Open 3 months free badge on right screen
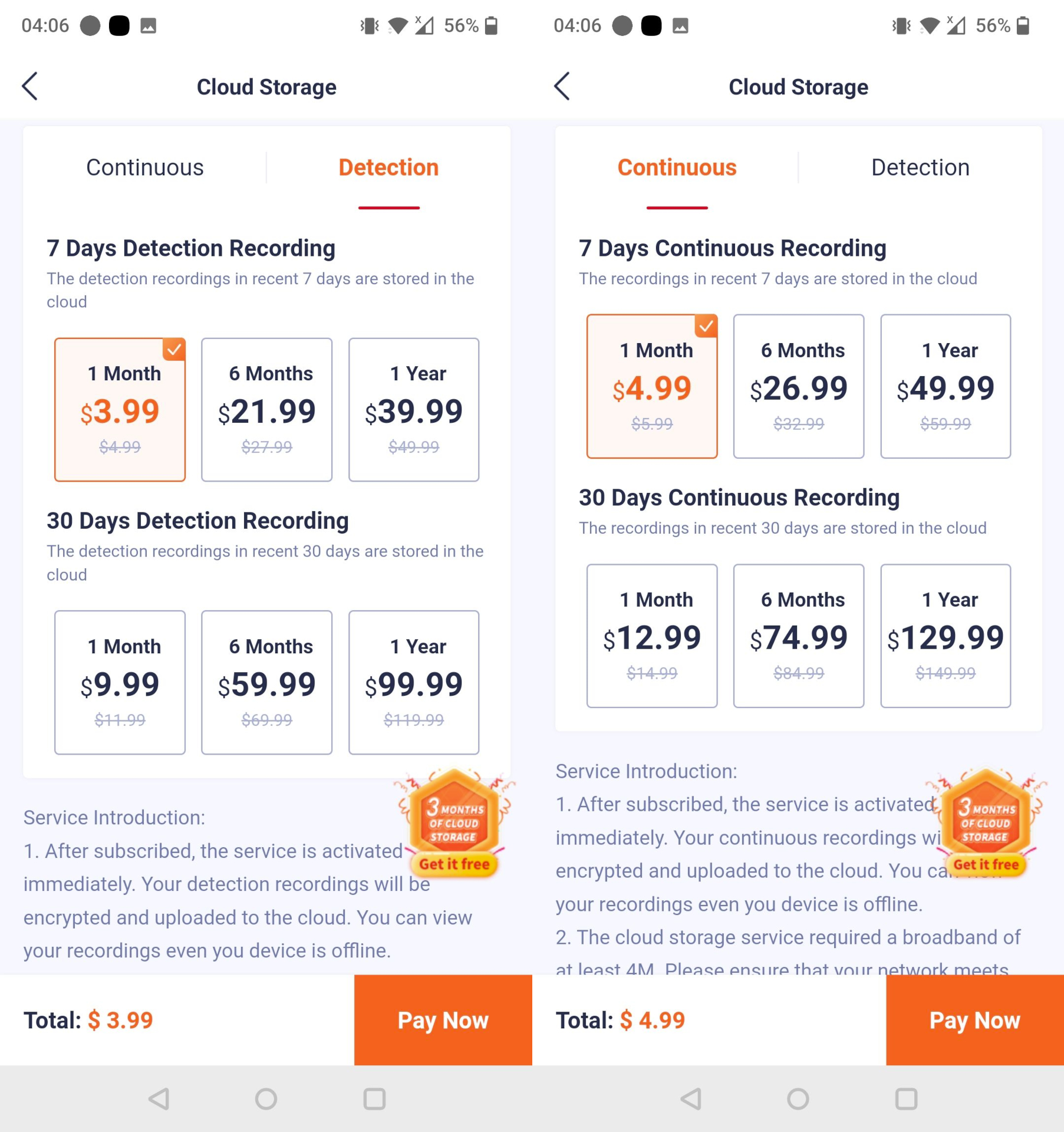 click(986, 822)
